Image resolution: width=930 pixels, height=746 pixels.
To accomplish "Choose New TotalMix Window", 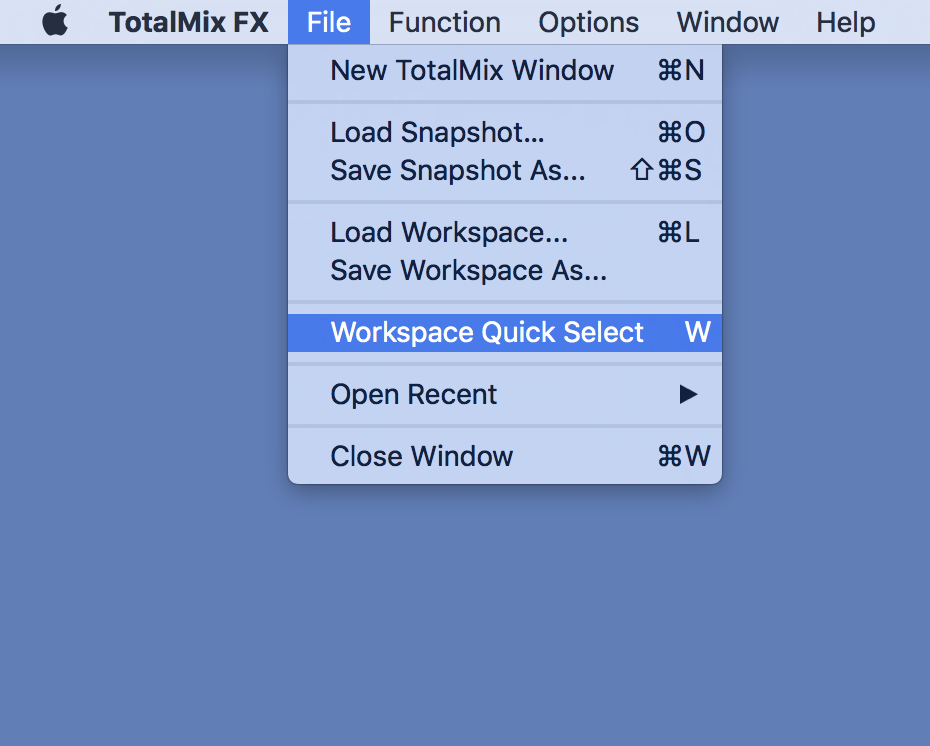I will point(472,71).
